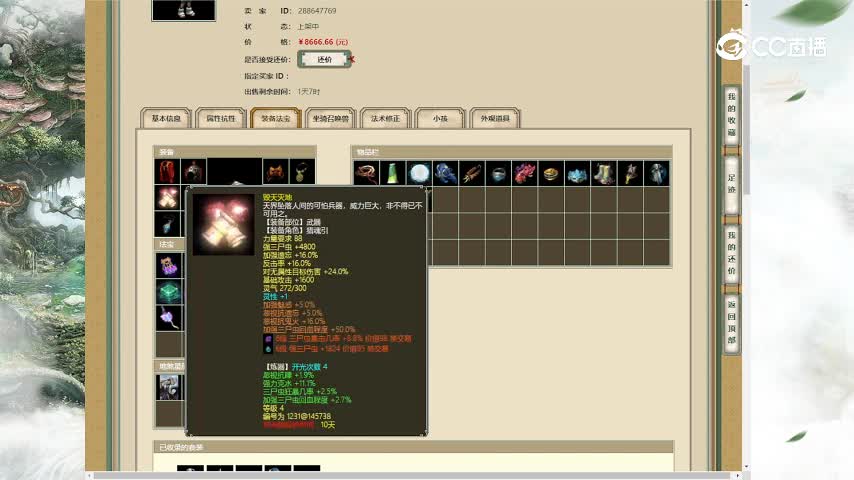Switch to the 坐骑召唤兽 tab
854x480 pixels.
331,118
